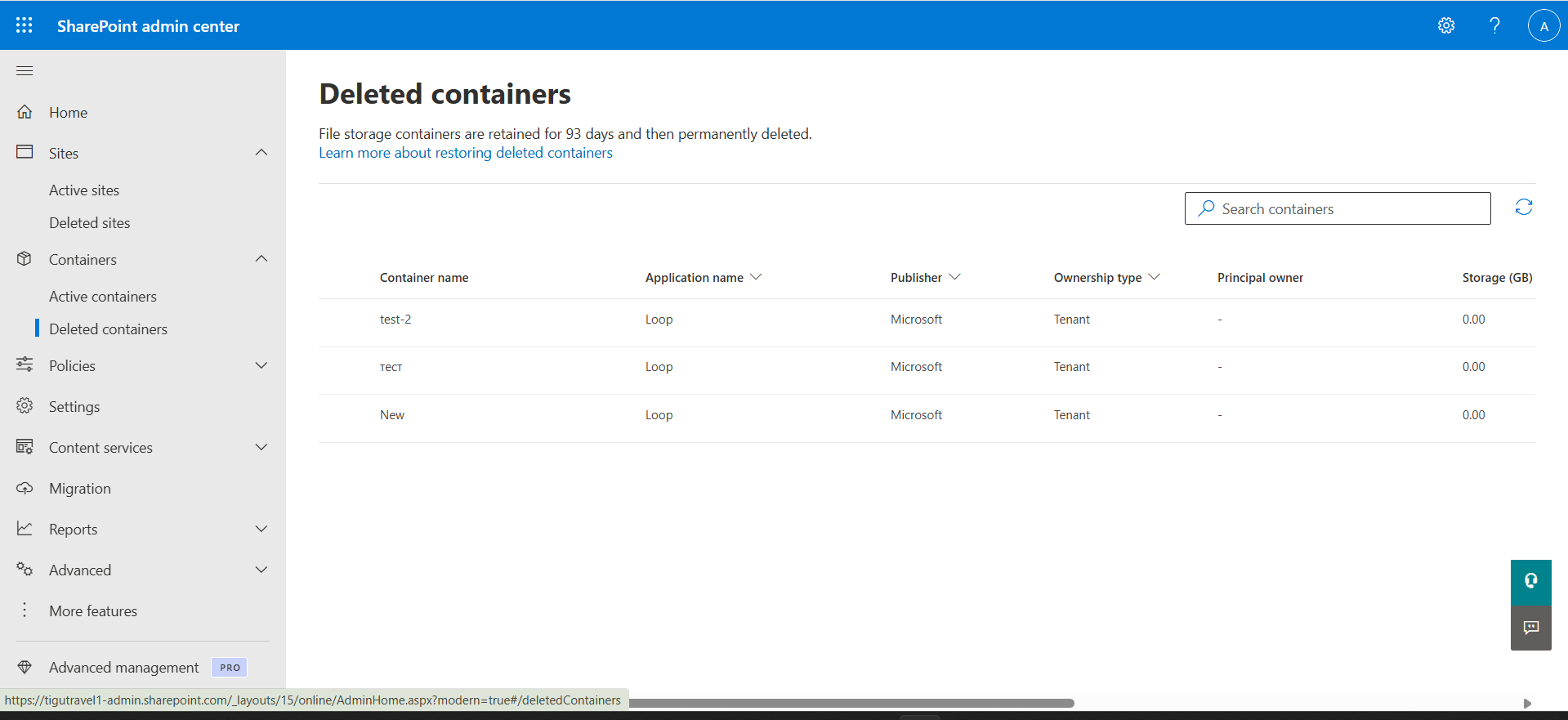Open the app launcher waffle icon

[25, 25]
